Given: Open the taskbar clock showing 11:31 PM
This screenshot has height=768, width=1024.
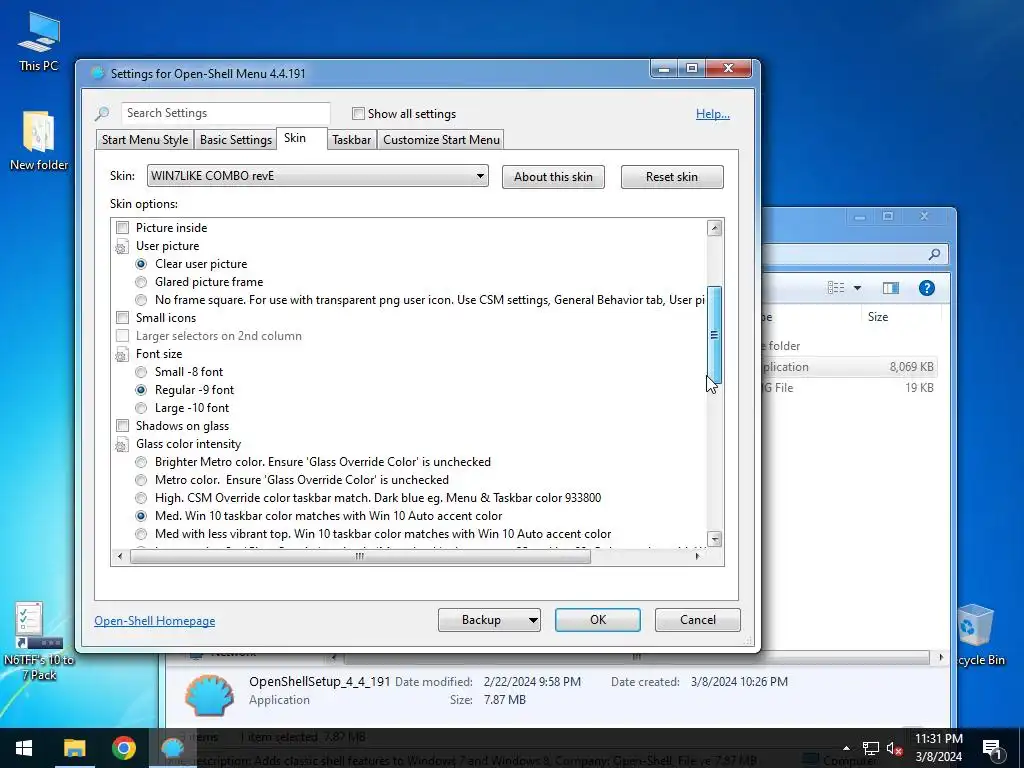Looking at the screenshot, I should click(938, 748).
